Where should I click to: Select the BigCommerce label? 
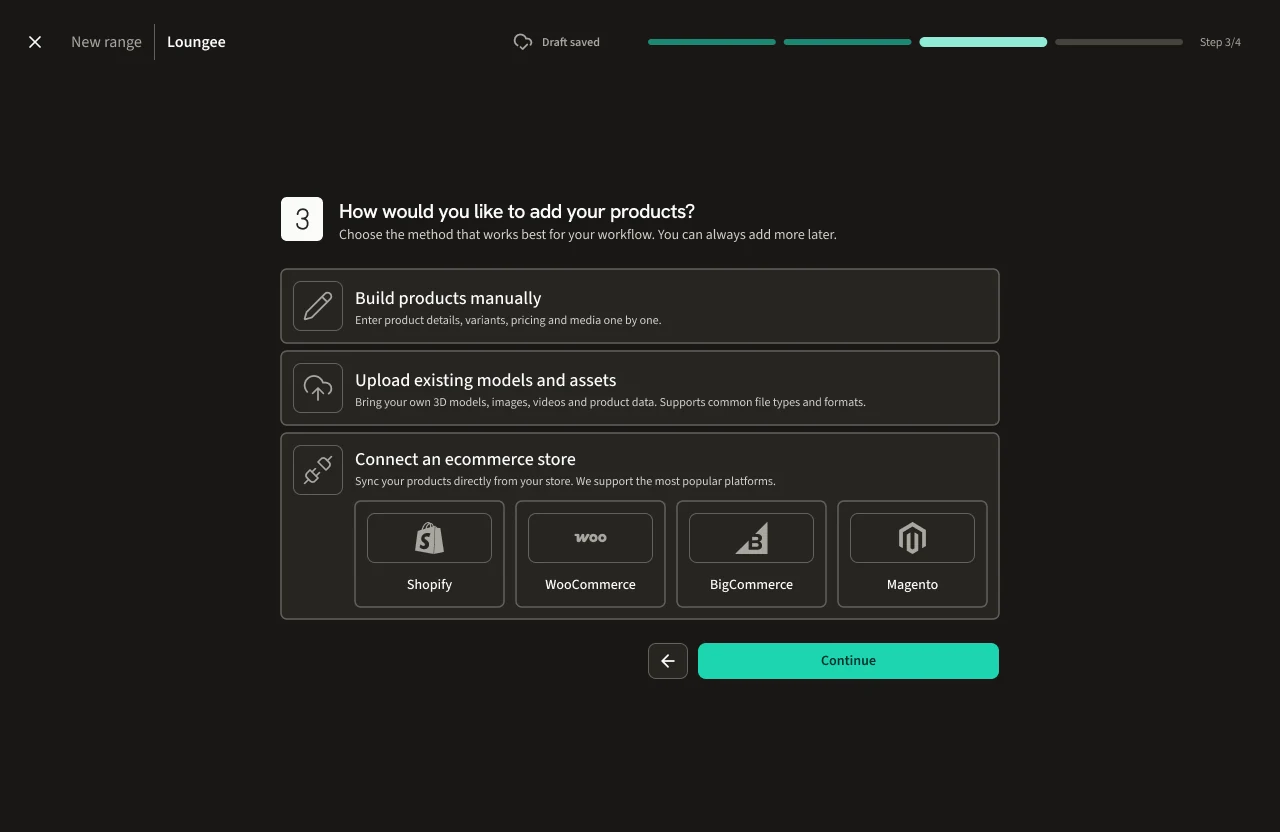751,584
